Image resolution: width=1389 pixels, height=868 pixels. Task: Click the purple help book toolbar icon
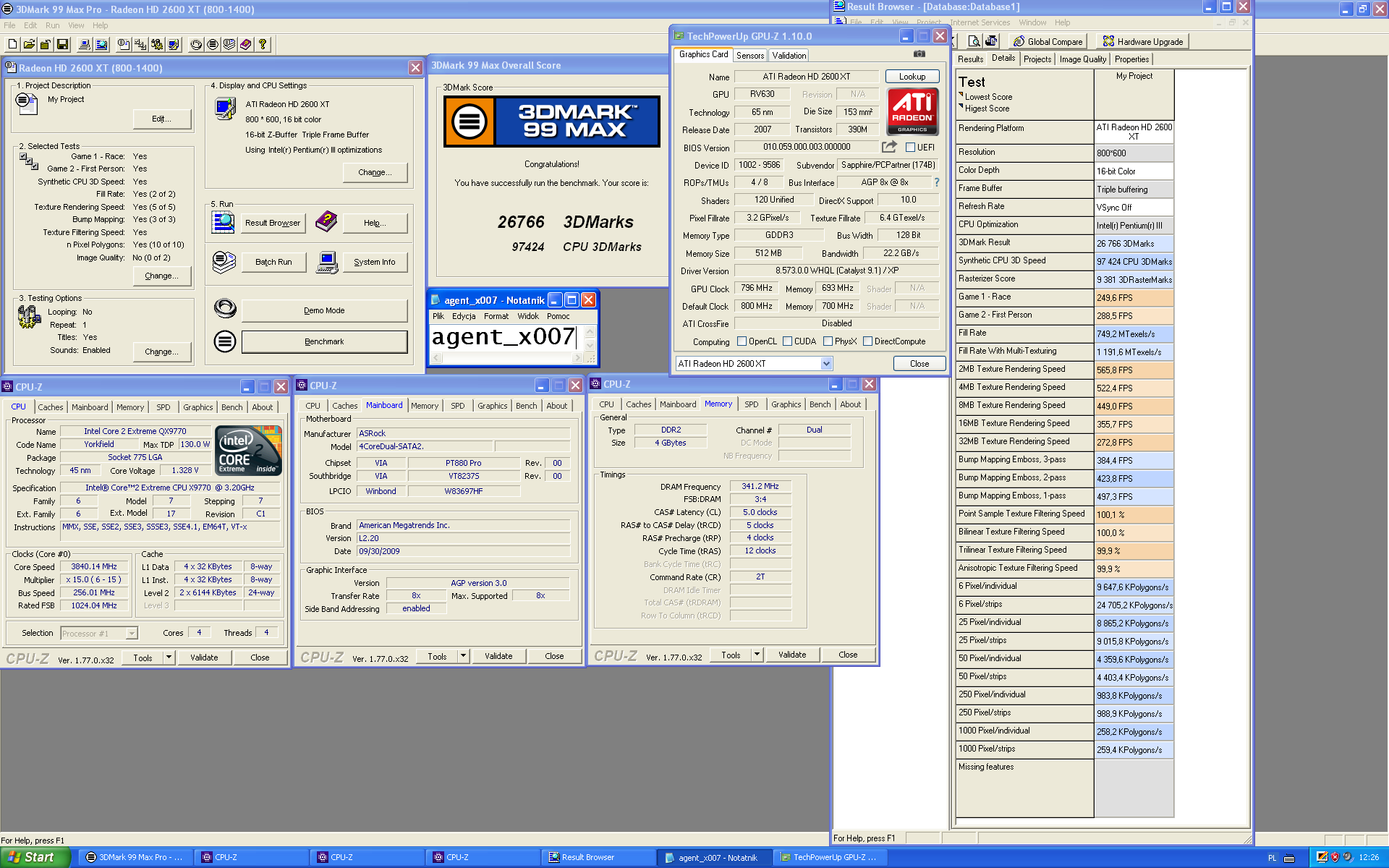pos(246,45)
